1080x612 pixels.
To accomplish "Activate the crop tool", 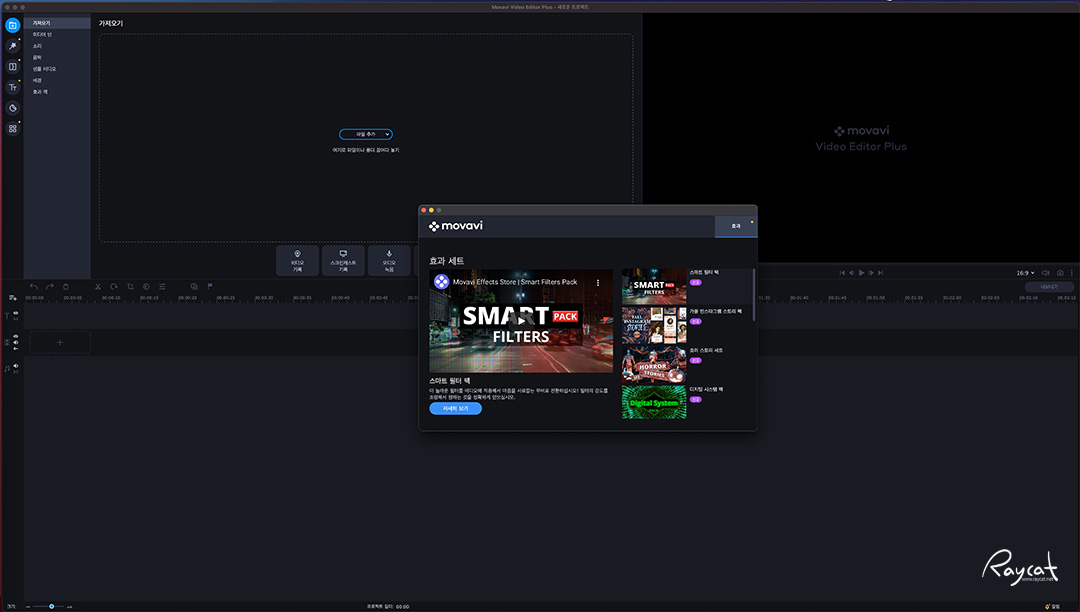I will 130,286.
